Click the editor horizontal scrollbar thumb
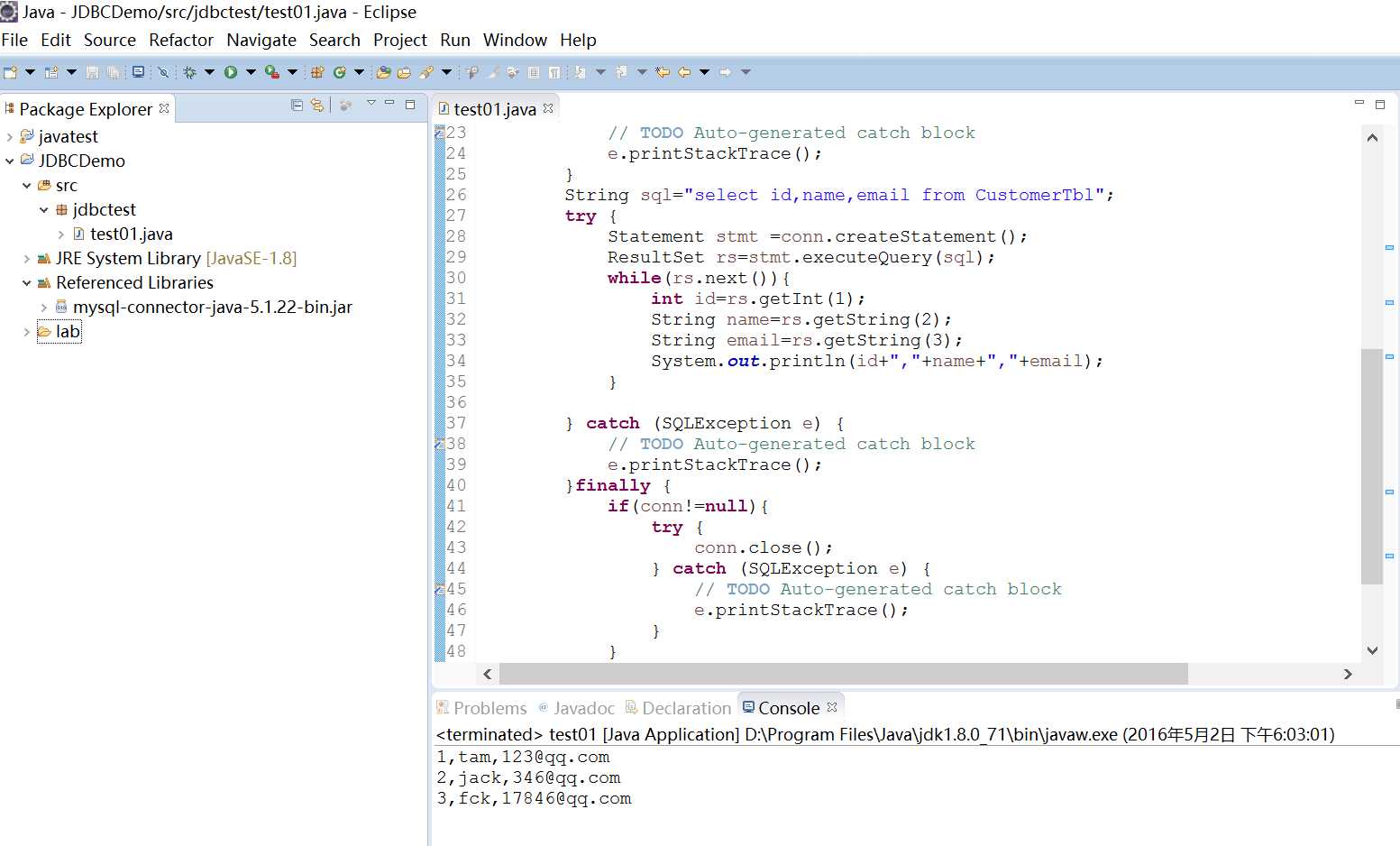Screen dimensions: 1400x846 pos(844,674)
